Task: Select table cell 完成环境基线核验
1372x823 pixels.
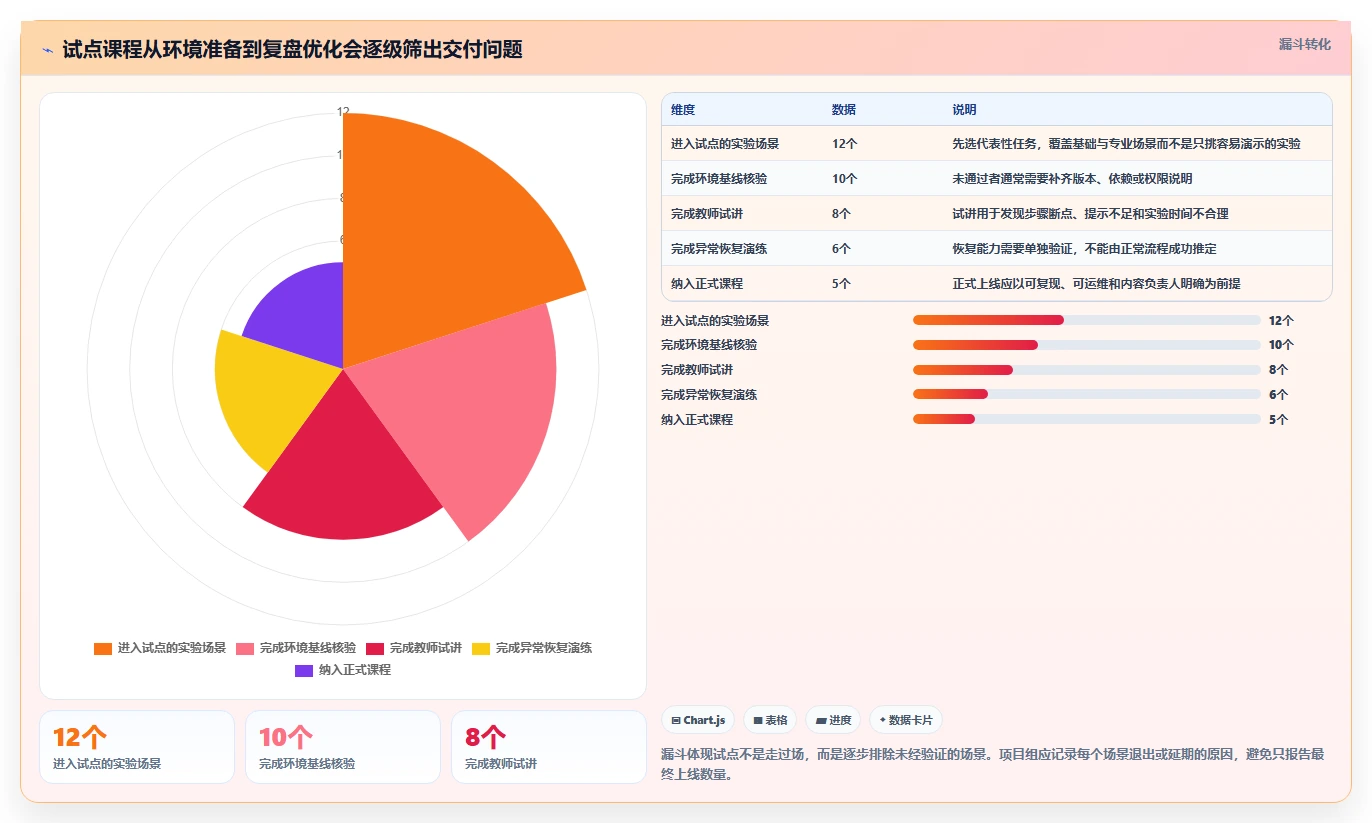Action: [719, 179]
